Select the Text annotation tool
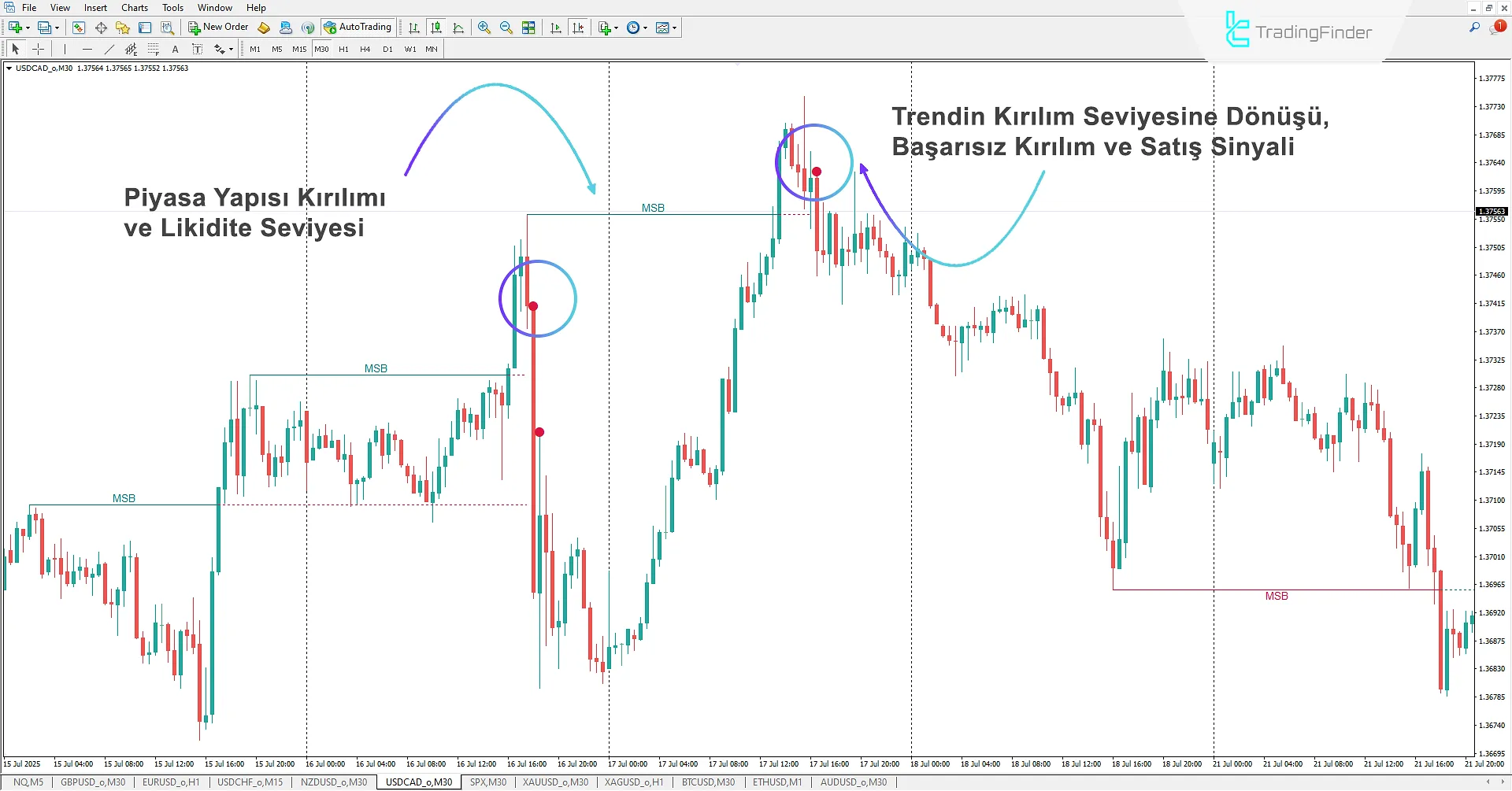1512x791 pixels. [x=175, y=49]
